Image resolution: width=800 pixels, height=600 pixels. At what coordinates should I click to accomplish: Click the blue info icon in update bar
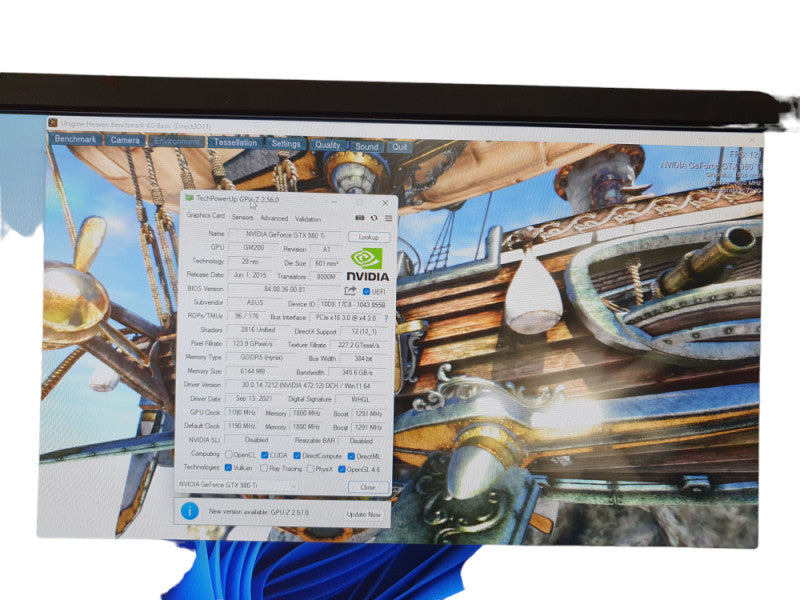click(190, 510)
